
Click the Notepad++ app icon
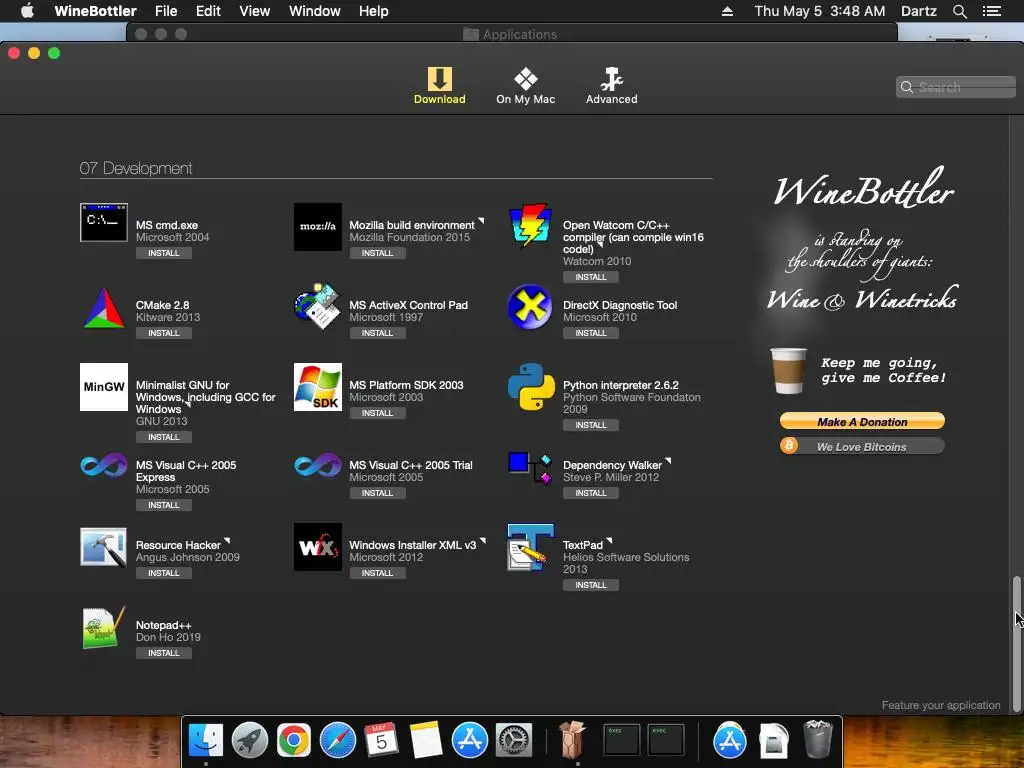pyautogui.click(x=104, y=628)
